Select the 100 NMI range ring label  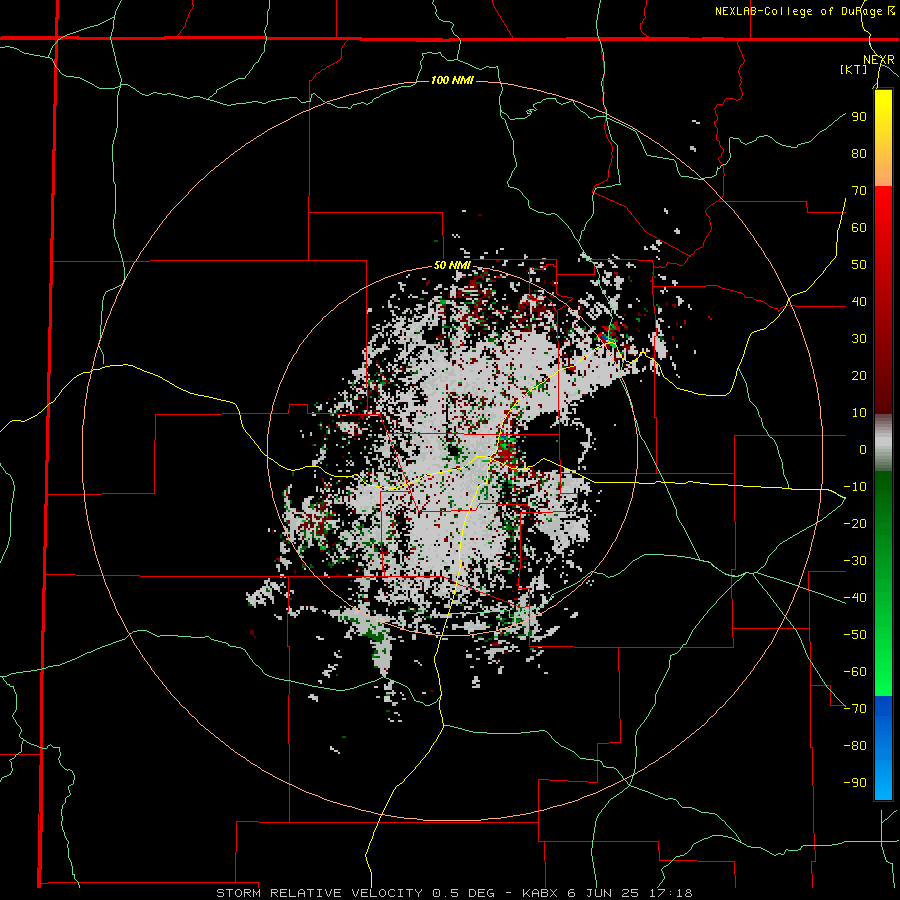452,80
